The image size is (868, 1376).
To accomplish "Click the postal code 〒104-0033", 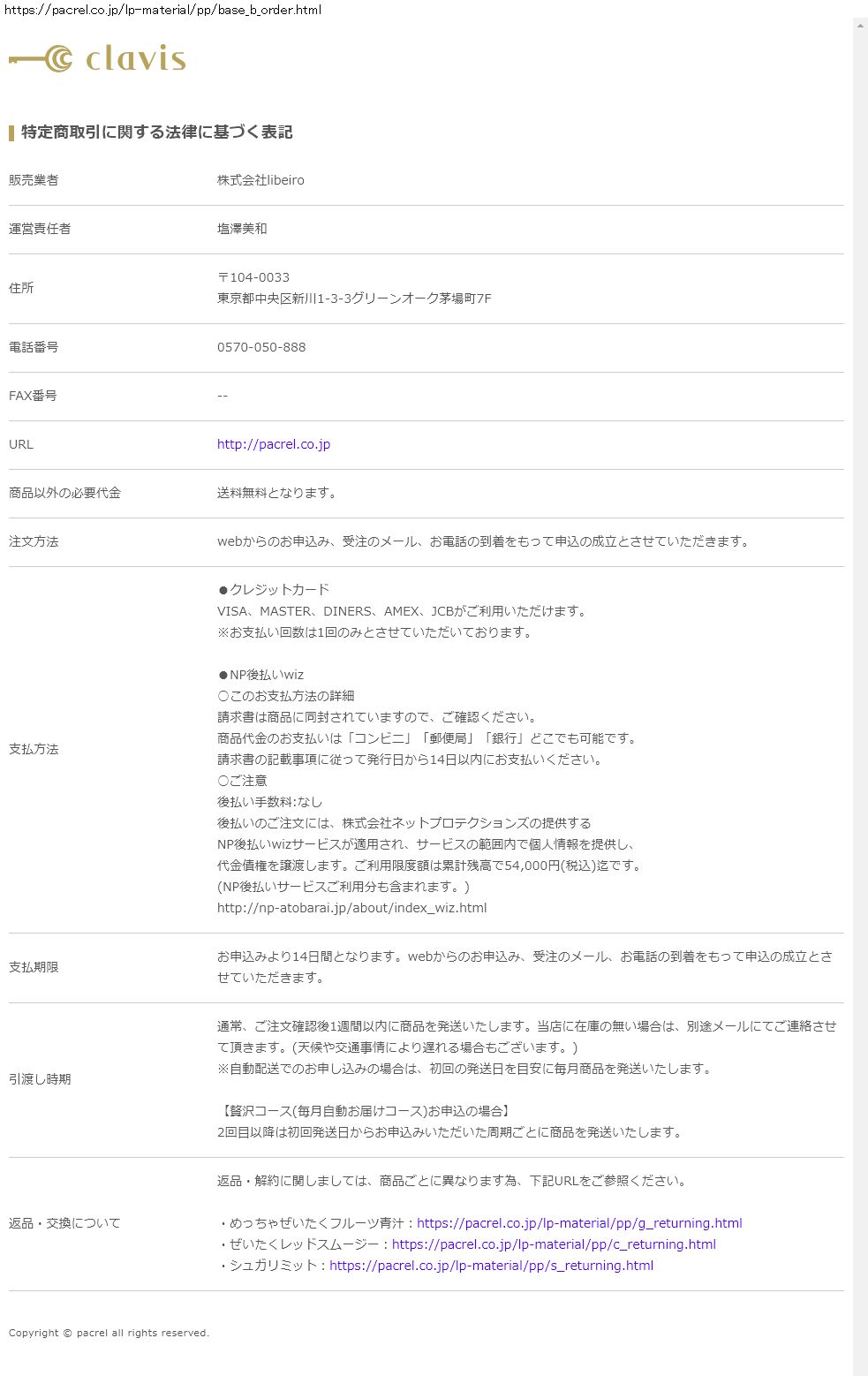I will [253, 277].
